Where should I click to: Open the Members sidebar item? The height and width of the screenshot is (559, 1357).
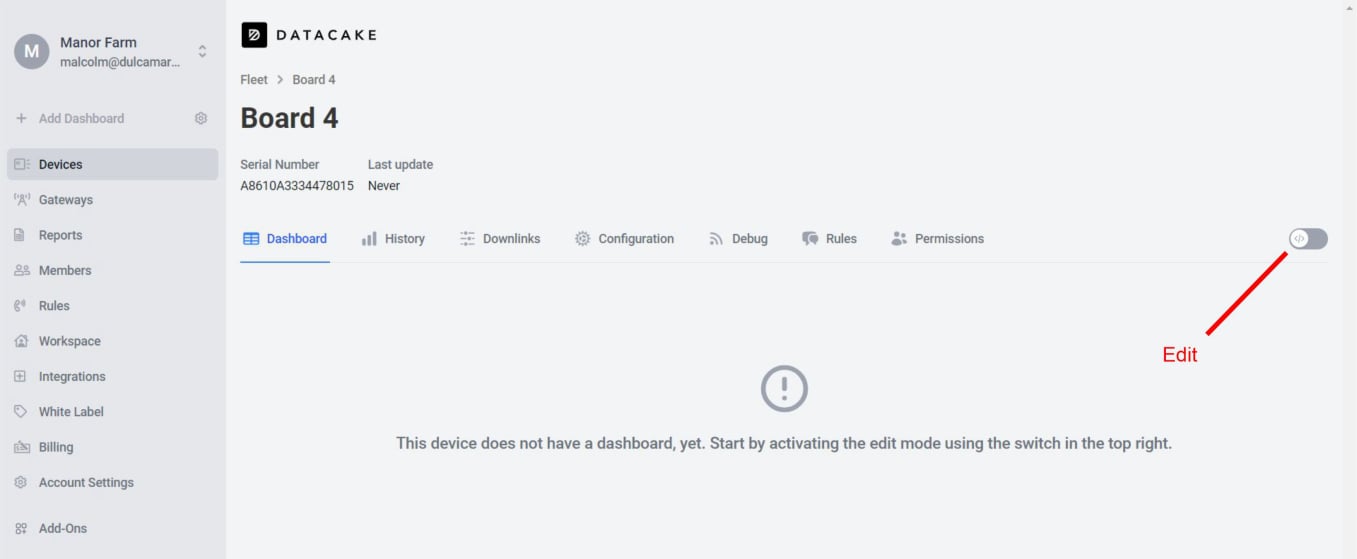64,270
